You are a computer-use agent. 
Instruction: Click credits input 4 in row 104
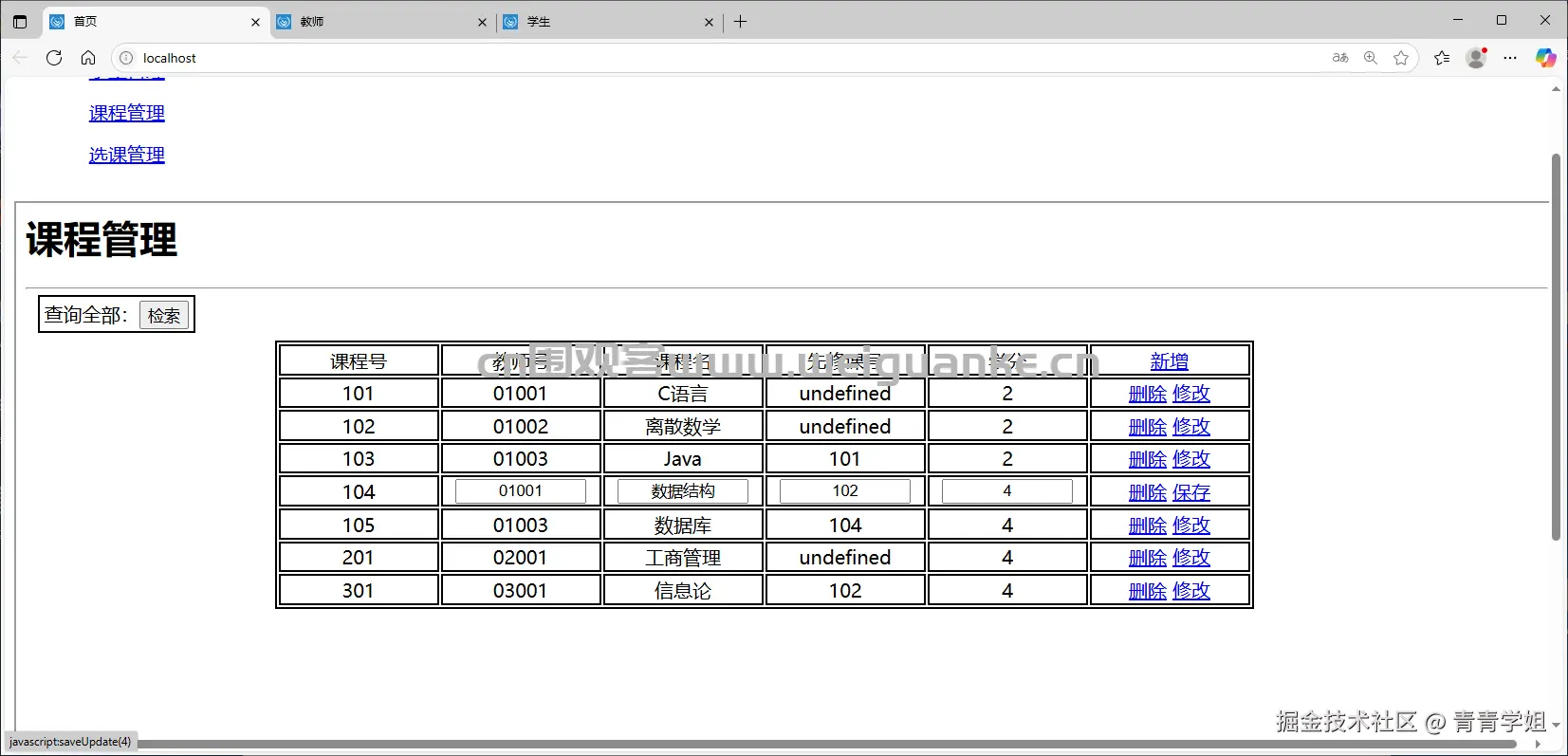(1007, 491)
